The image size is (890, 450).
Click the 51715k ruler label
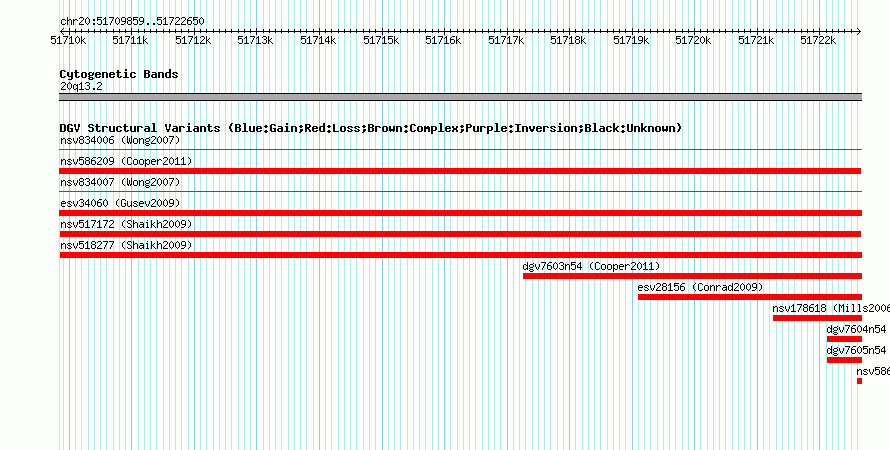381,40
